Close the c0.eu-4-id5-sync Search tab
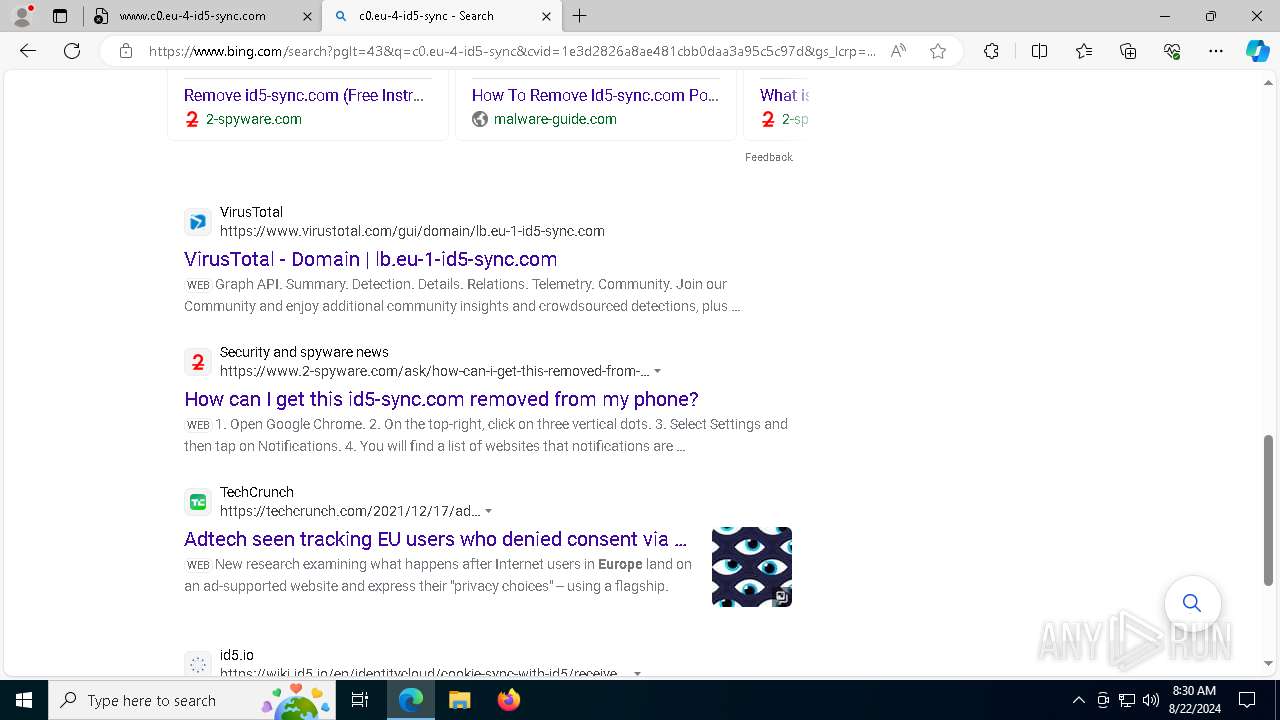Screen dimensions: 1280x720 coord(546,16)
